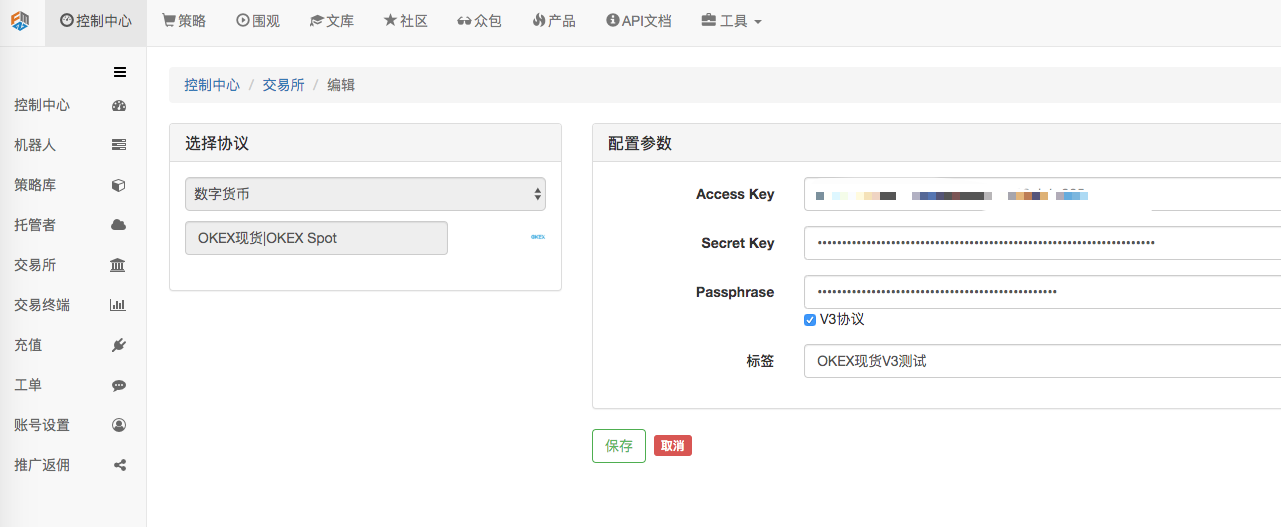Click the bar chart icon beside 交易终端
This screenshot has width=1281, height=527.
[x=118, y=305]
